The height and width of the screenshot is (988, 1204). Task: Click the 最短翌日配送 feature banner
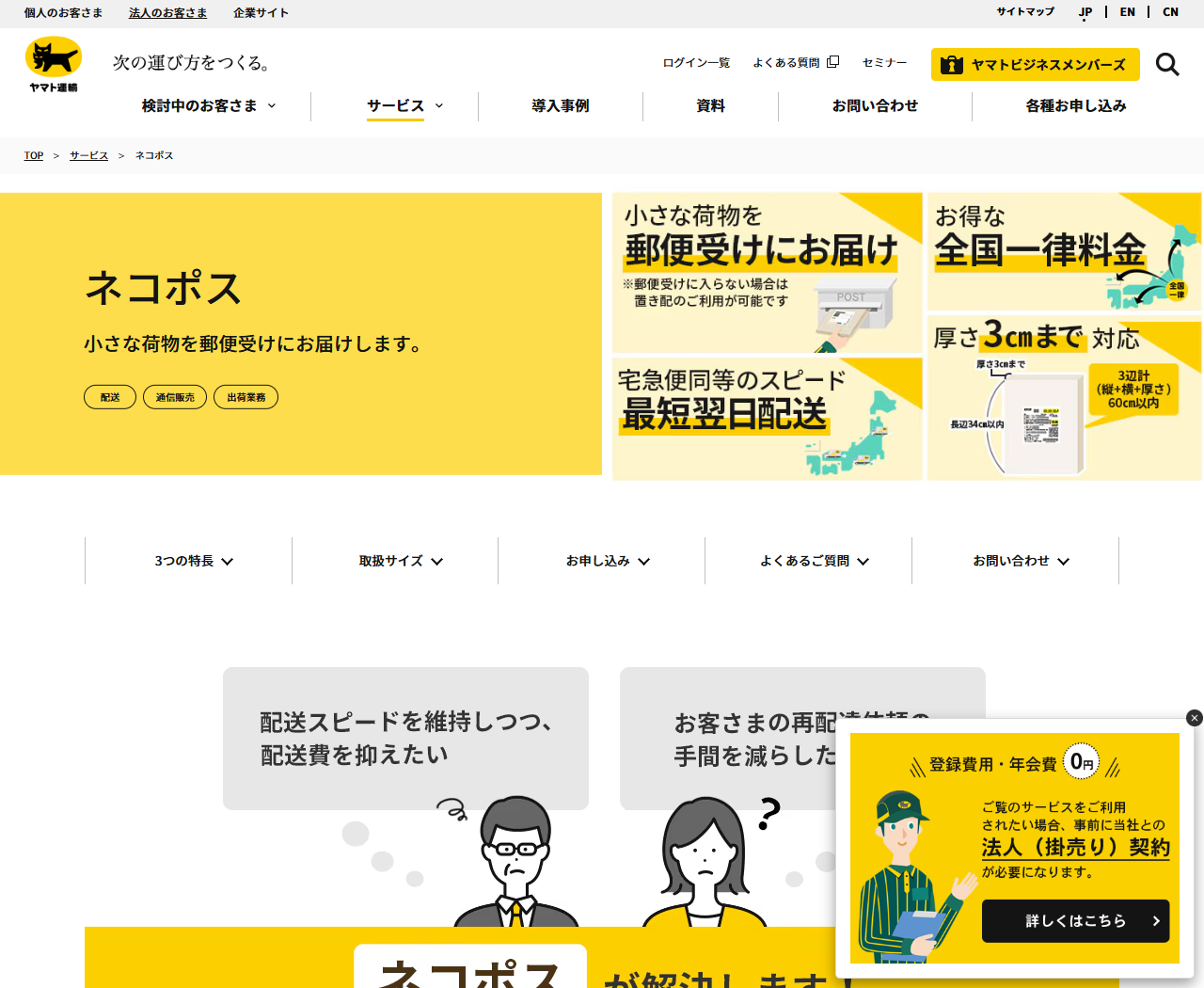tap(768, 419)
